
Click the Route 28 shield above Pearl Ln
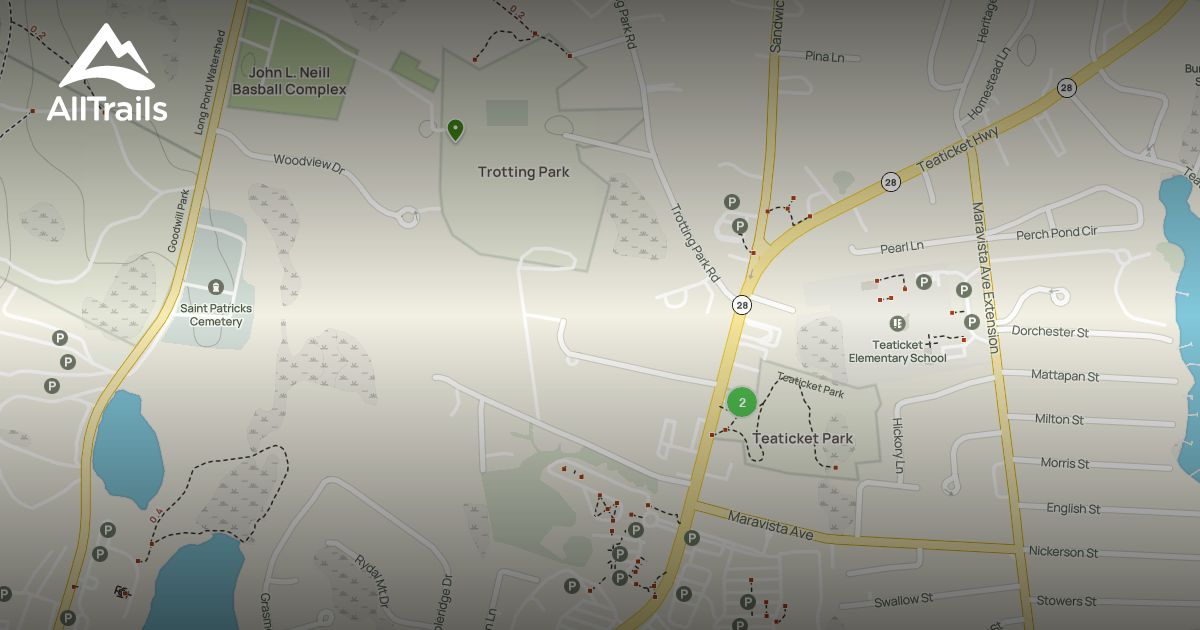coord(890,182)
